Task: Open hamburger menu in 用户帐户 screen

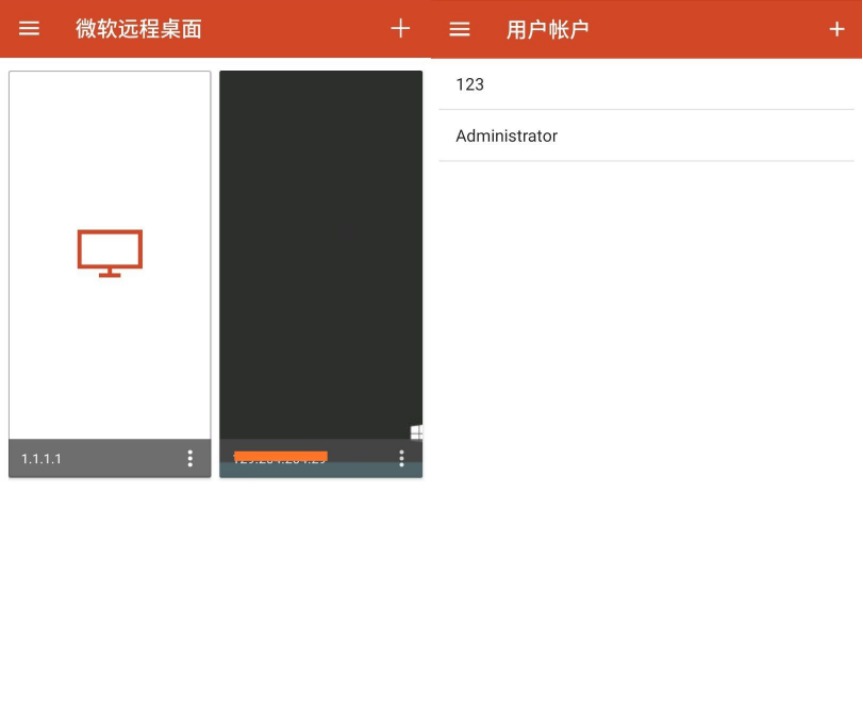Action: (460, 29)
